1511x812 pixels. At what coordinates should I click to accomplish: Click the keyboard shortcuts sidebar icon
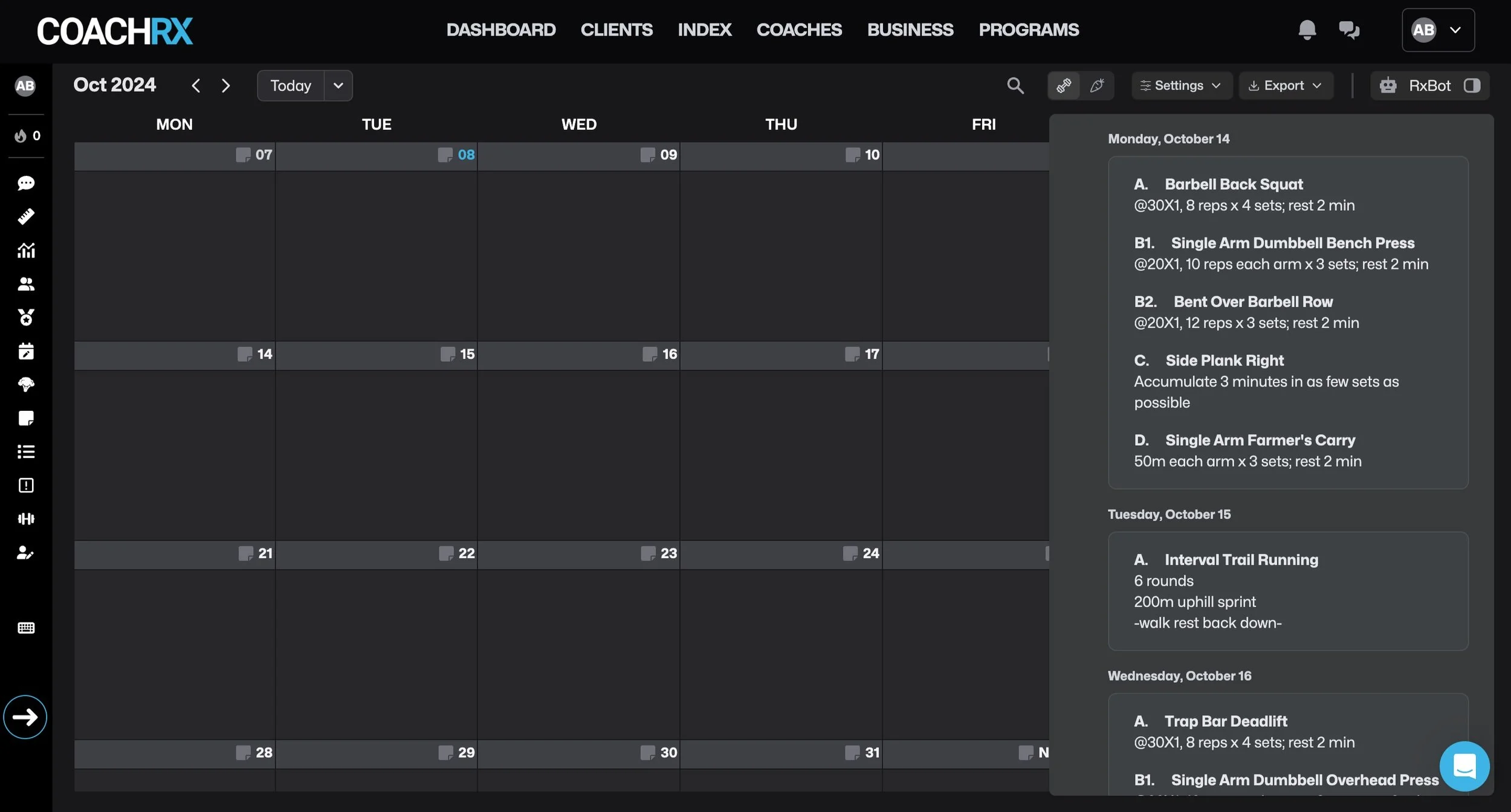pyautogui.click(x=26, y=628)
